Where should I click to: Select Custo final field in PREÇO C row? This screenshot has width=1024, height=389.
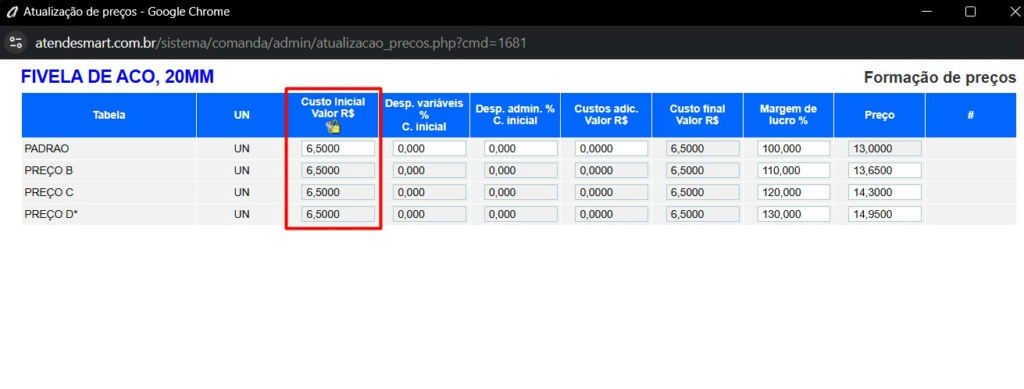(703, 192)
